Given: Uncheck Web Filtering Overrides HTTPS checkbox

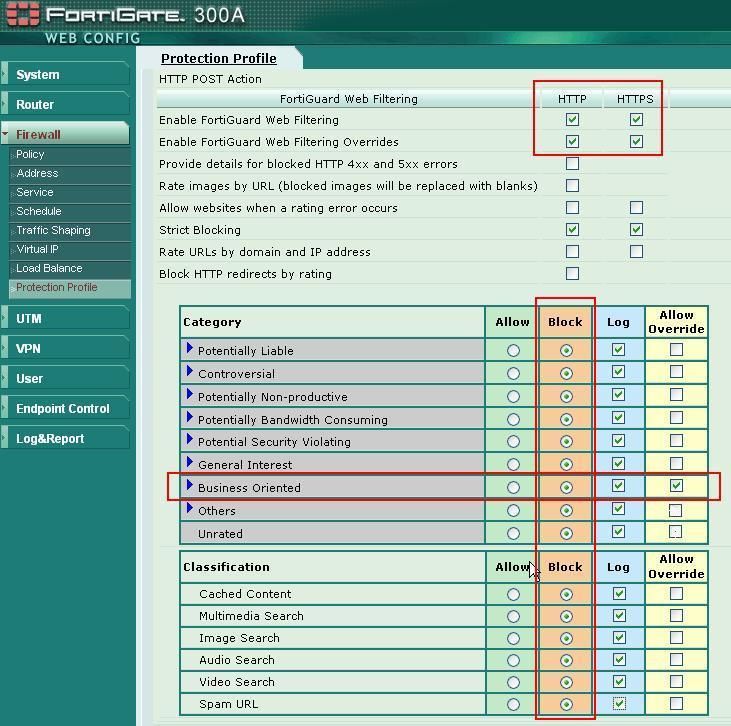Looking at the screenshot, I should click(636, 141).
